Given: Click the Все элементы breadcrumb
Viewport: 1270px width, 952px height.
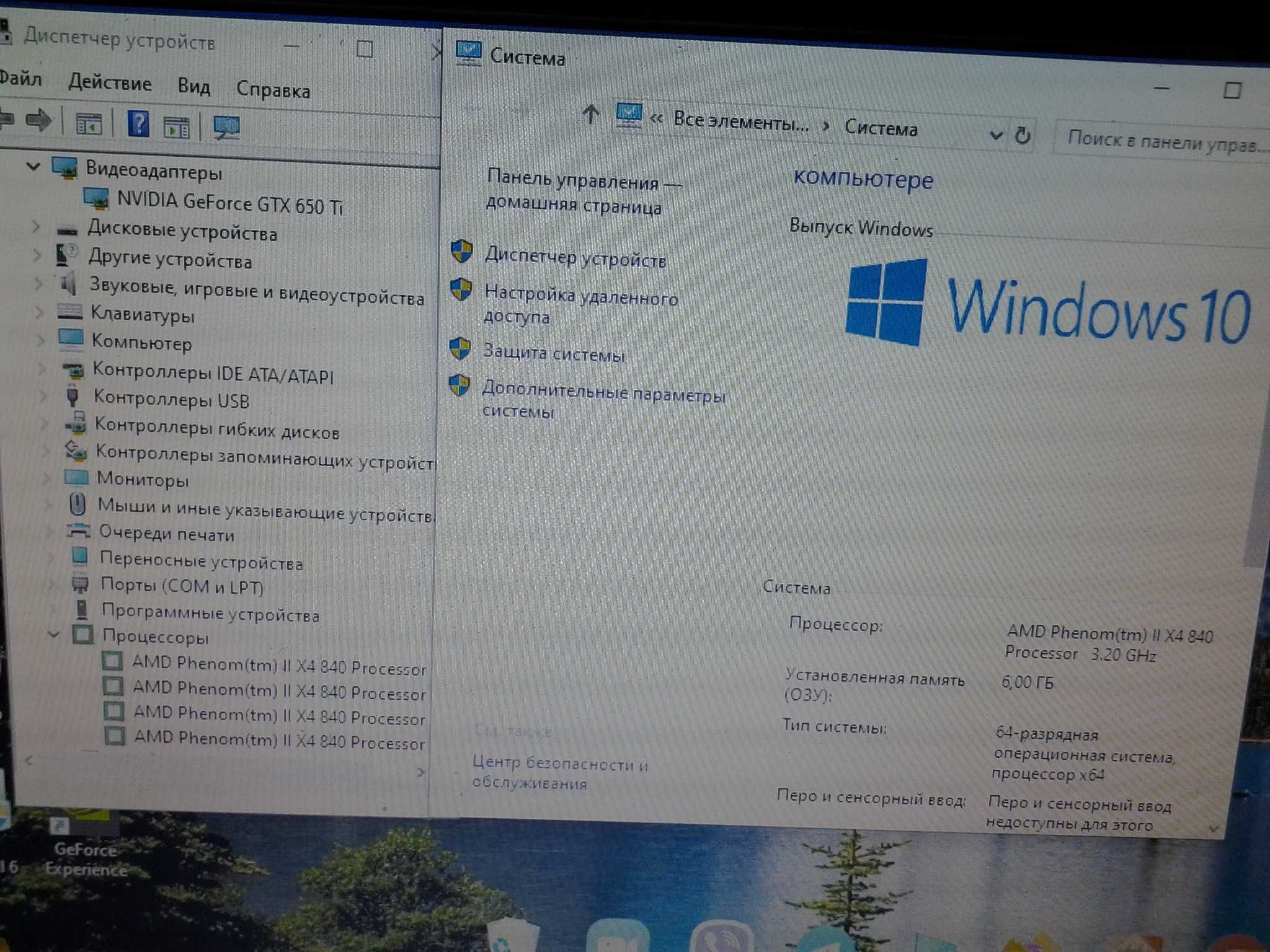Looking at the screenshot, I should tap(741, 120).
